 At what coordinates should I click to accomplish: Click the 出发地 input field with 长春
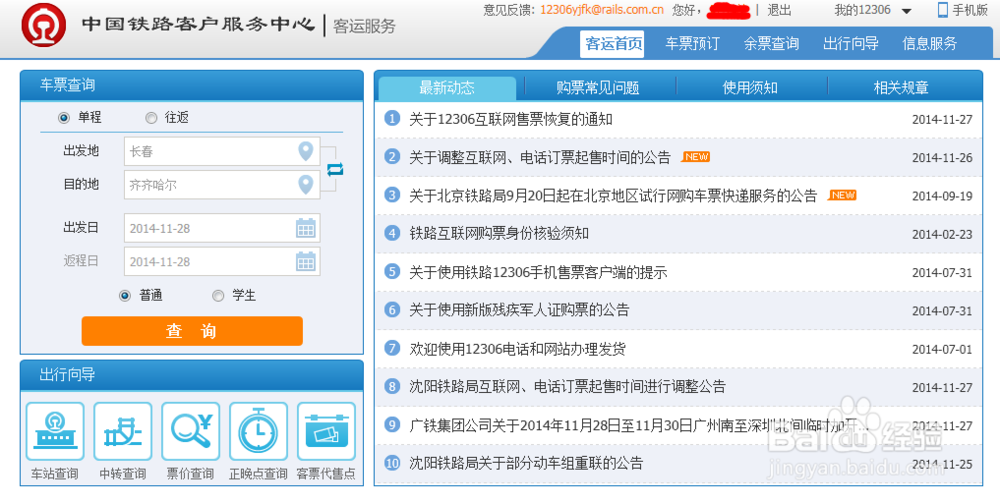tap(222, 152)
